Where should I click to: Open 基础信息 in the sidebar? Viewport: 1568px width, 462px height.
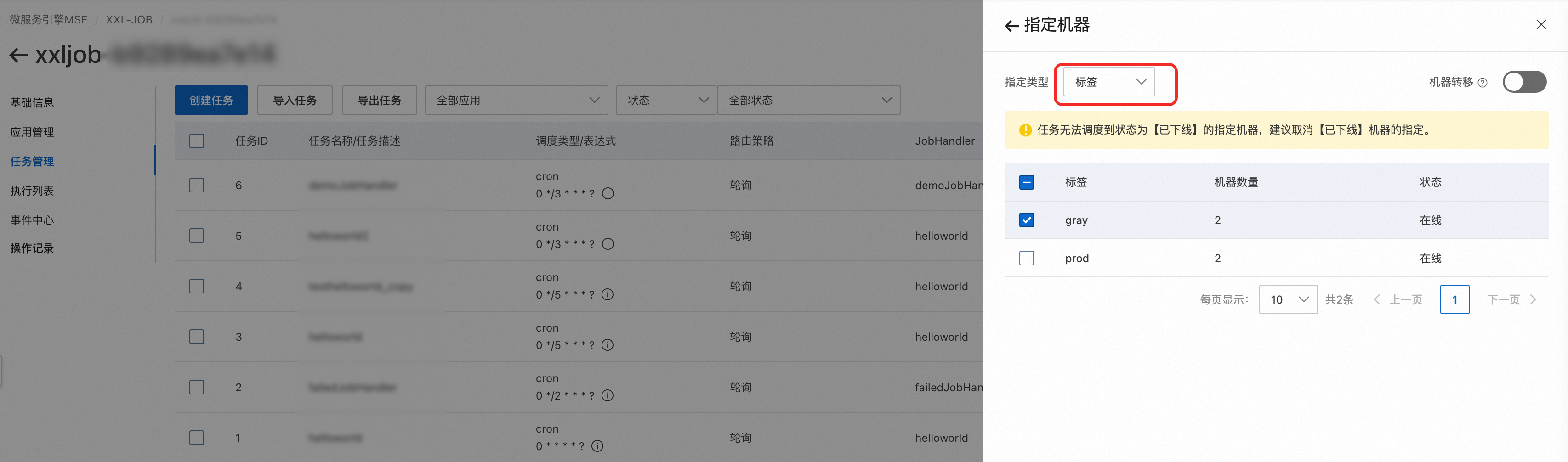[x=32, y=103]
